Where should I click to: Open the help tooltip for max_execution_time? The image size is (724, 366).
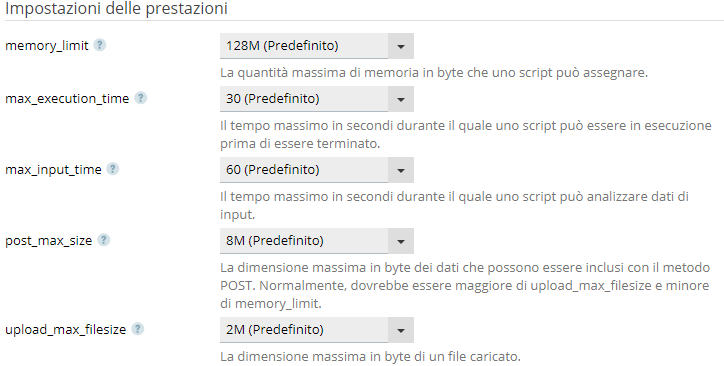tap(140, 98)
